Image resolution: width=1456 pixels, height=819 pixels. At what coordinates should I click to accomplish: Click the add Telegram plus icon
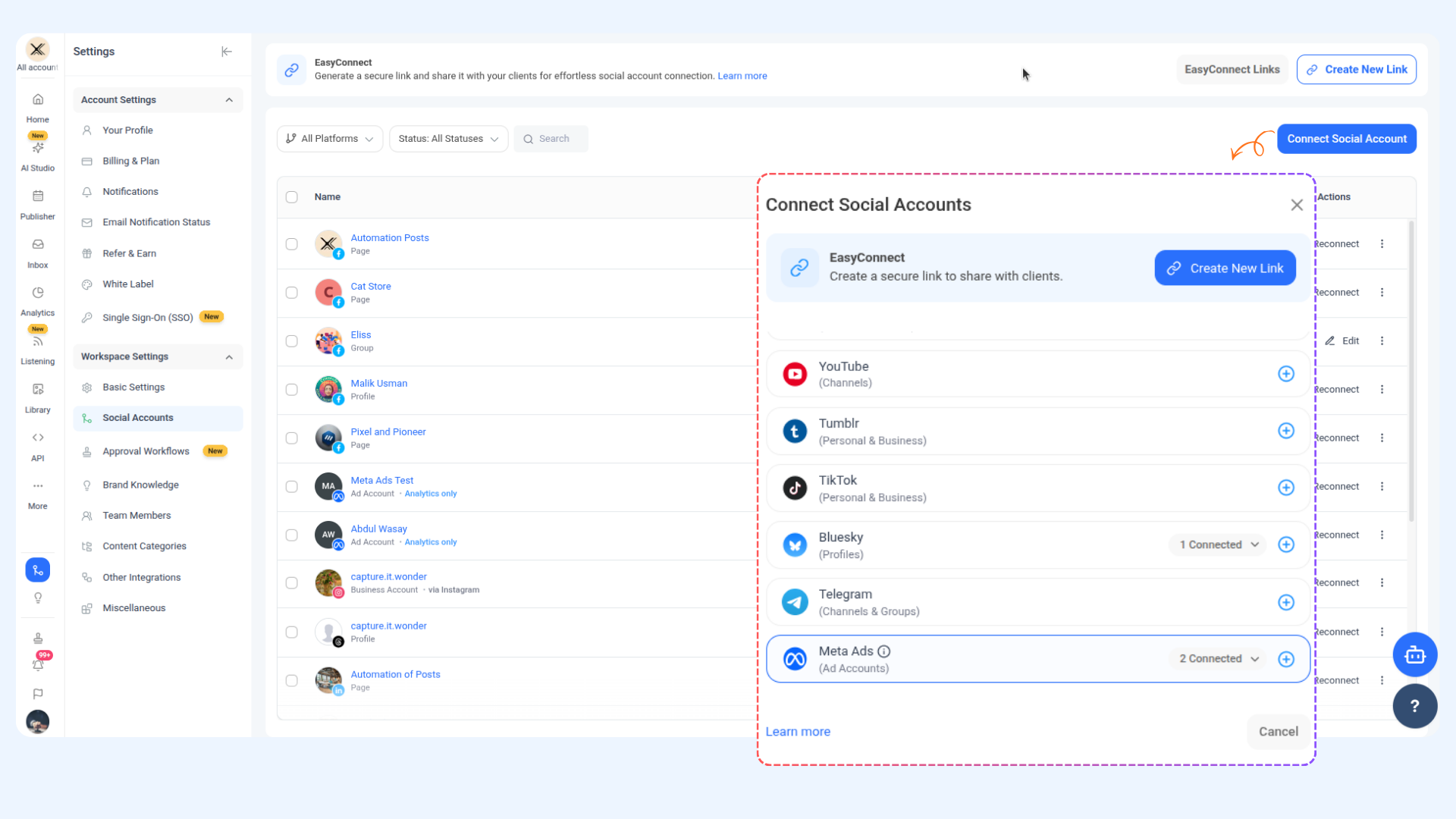1286,602
